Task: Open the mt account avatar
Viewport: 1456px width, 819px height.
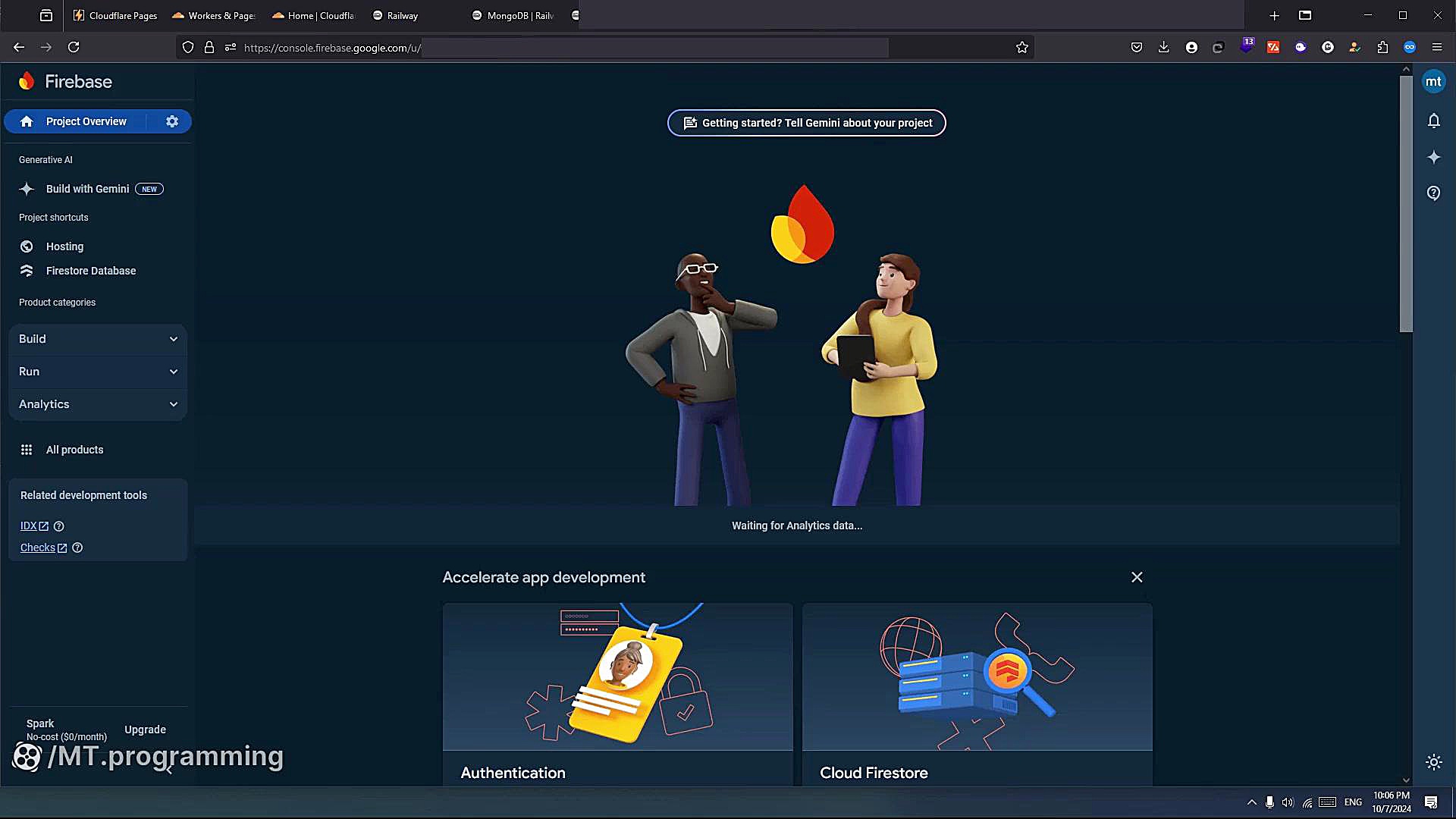Action: coord(1433,82)
